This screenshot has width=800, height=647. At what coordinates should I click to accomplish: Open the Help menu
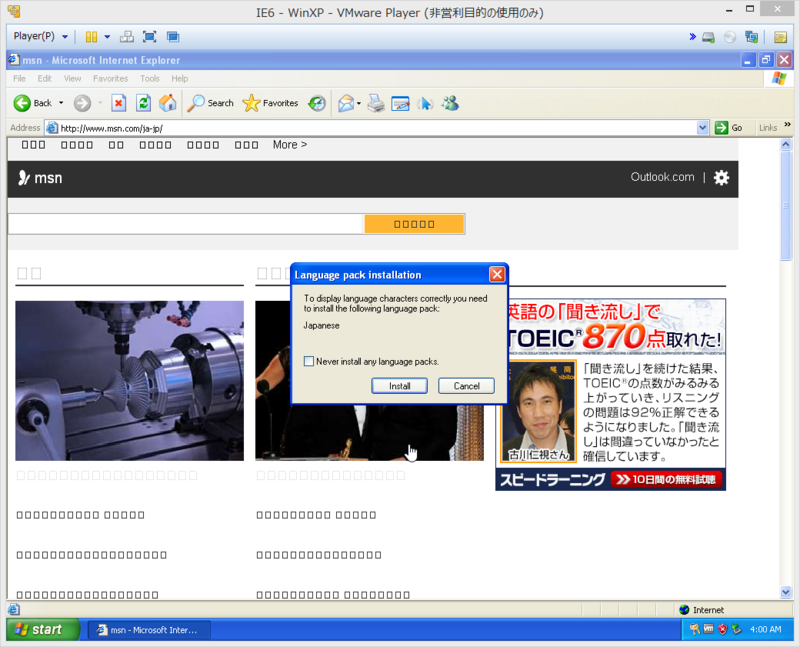coord(180,79)
